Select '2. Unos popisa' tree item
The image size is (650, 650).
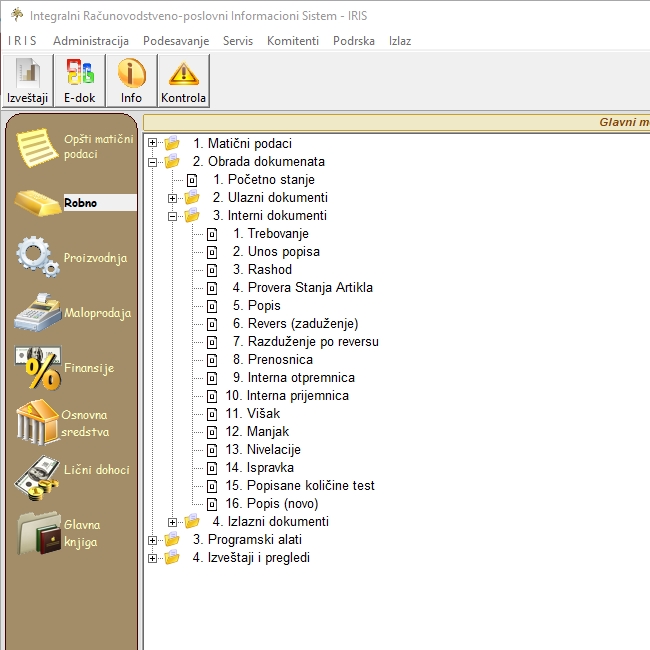[276, 252]
